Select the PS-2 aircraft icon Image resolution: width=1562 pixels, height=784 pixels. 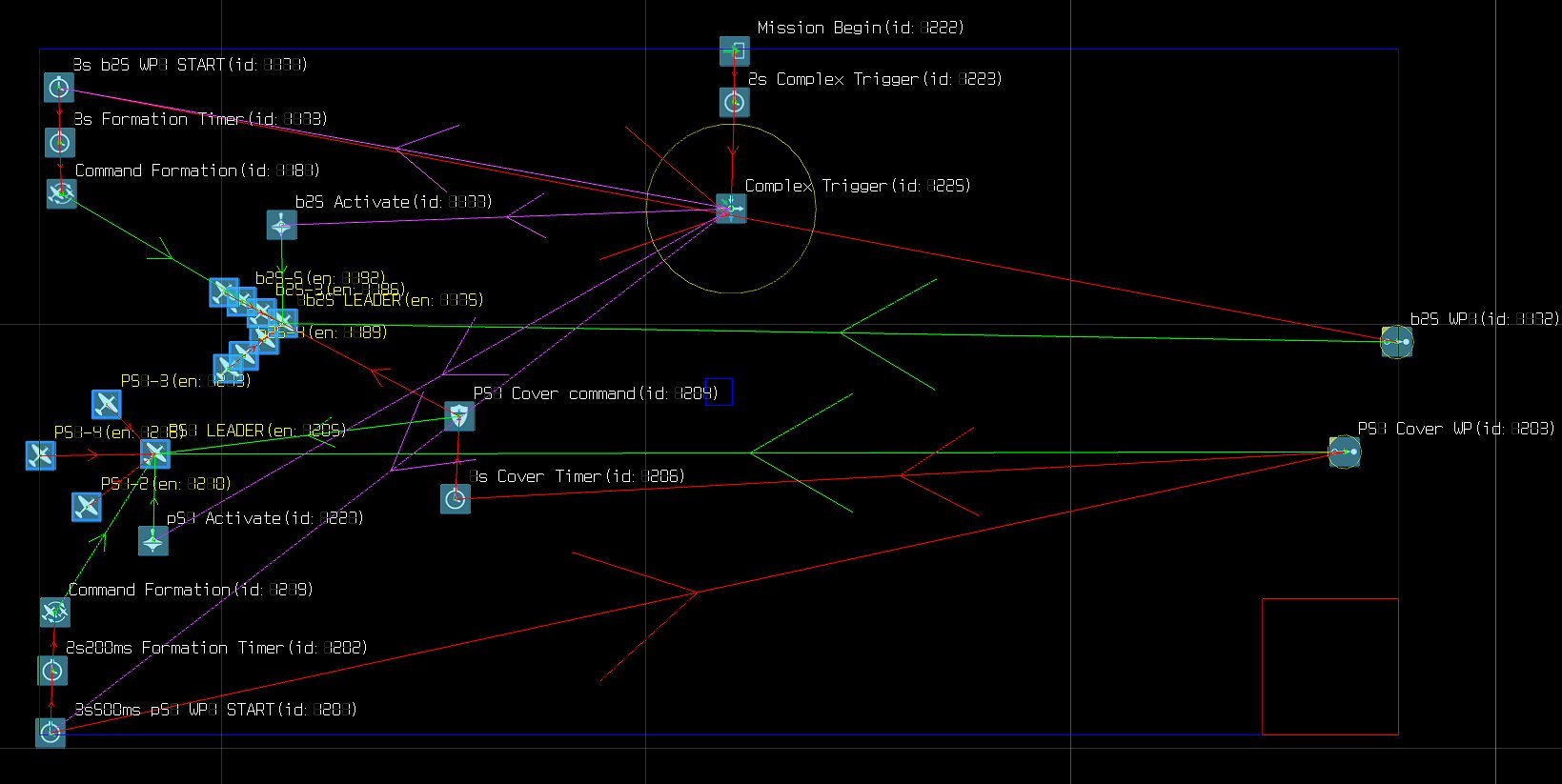click(x=87, y=507)
